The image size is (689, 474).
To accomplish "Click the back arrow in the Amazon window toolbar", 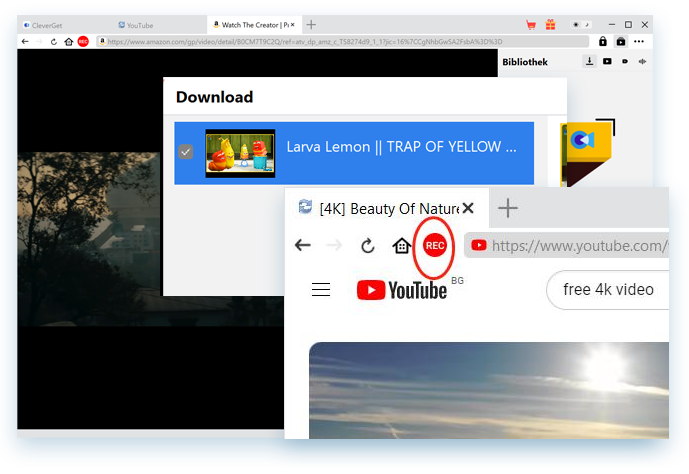I will [x=25, y=42].
